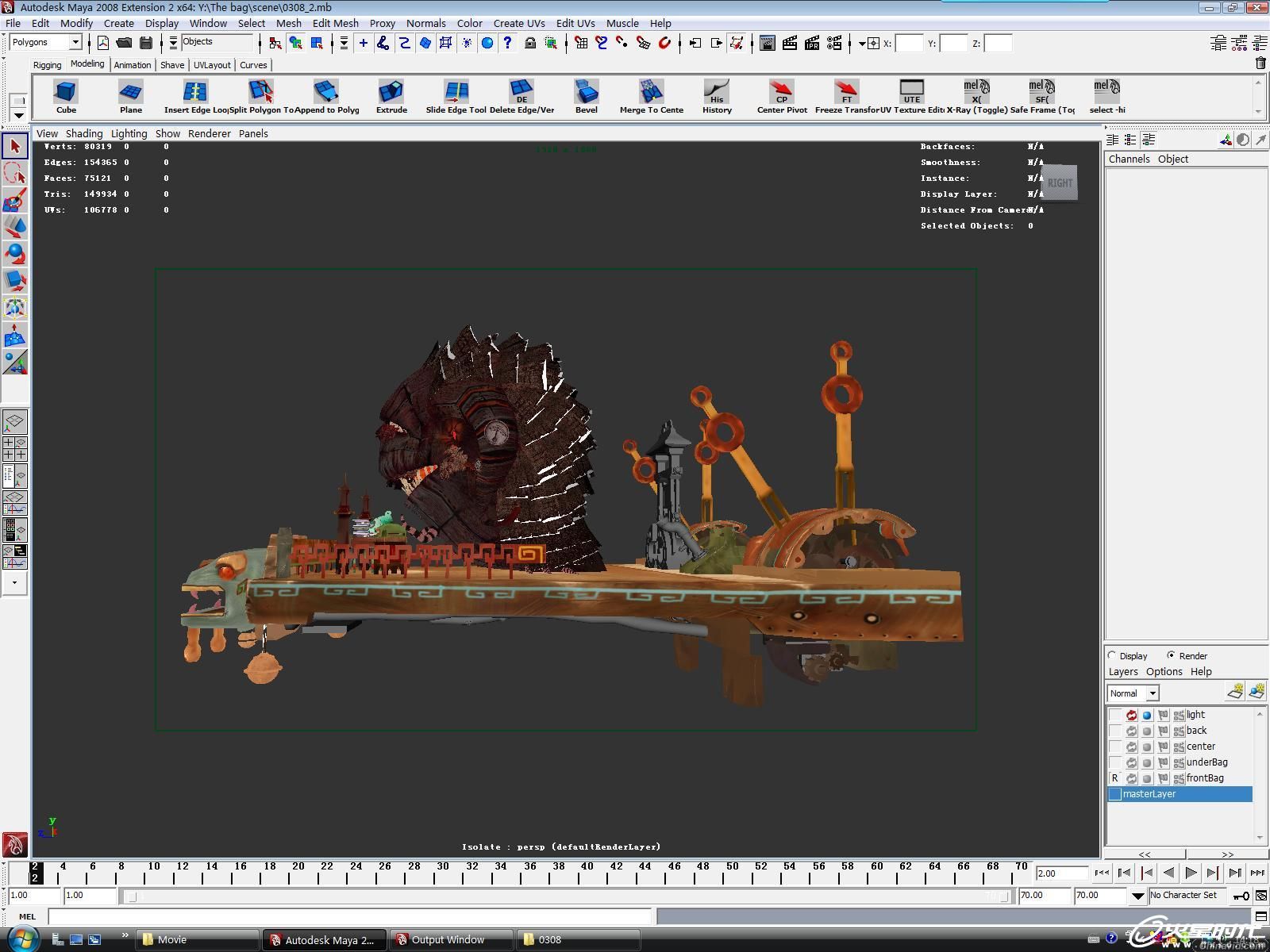Click the current time field showing 2.00

[x=1061, y=873]
